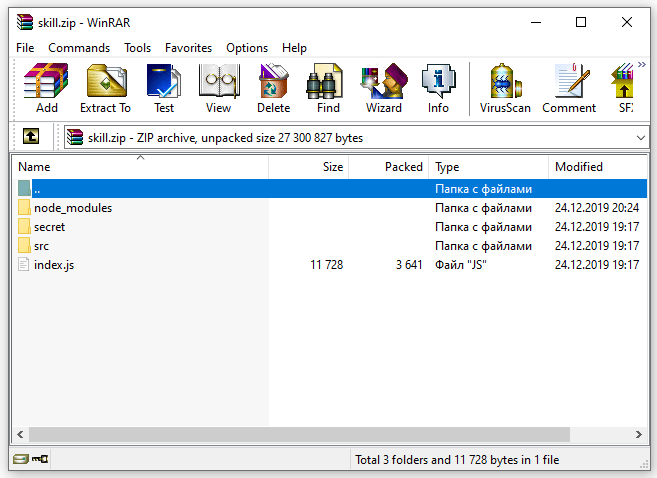Click the 11 728 size value
Image resolution: width=657 pixels, height=478 pixels.
pos(327,265)
